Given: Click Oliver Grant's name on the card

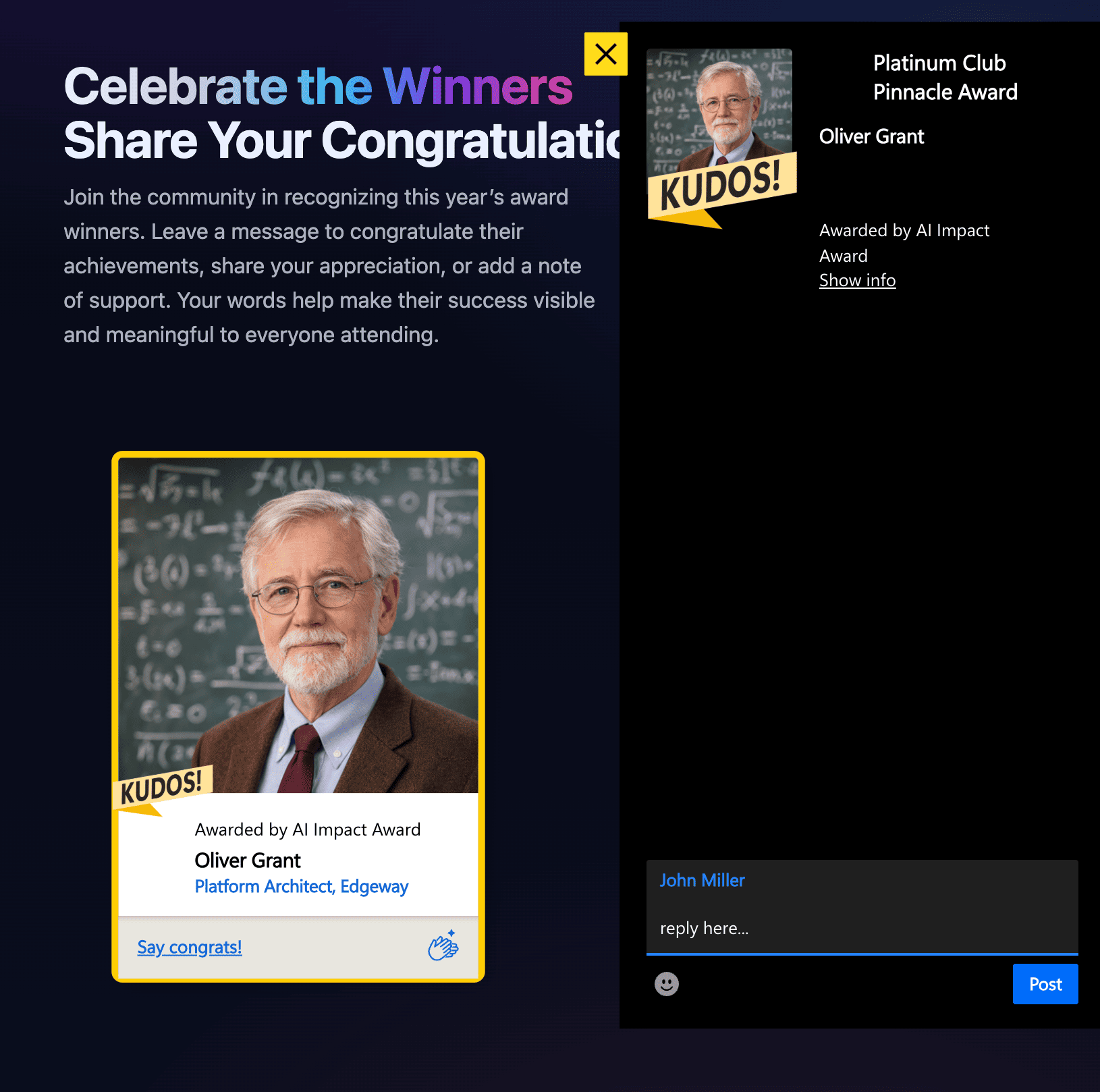Looking at the screenshot, I should tap(248, 861).
